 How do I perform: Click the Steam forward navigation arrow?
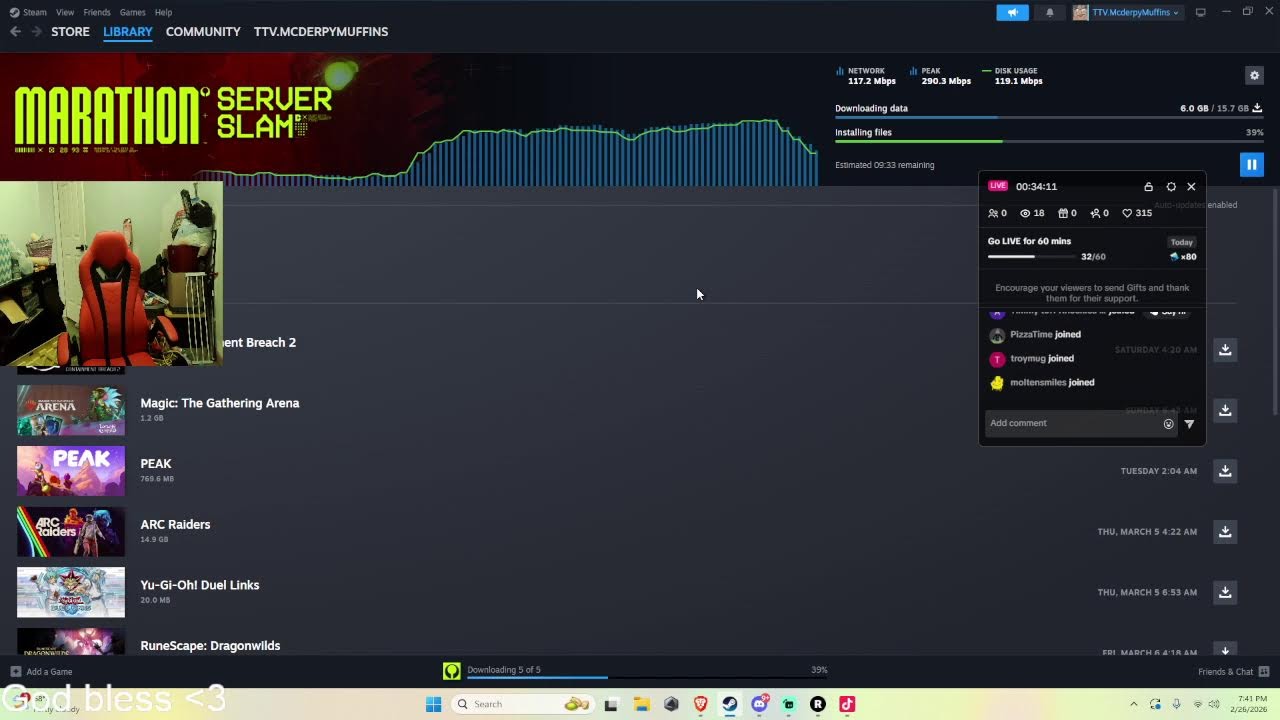[x=37, y=32]
